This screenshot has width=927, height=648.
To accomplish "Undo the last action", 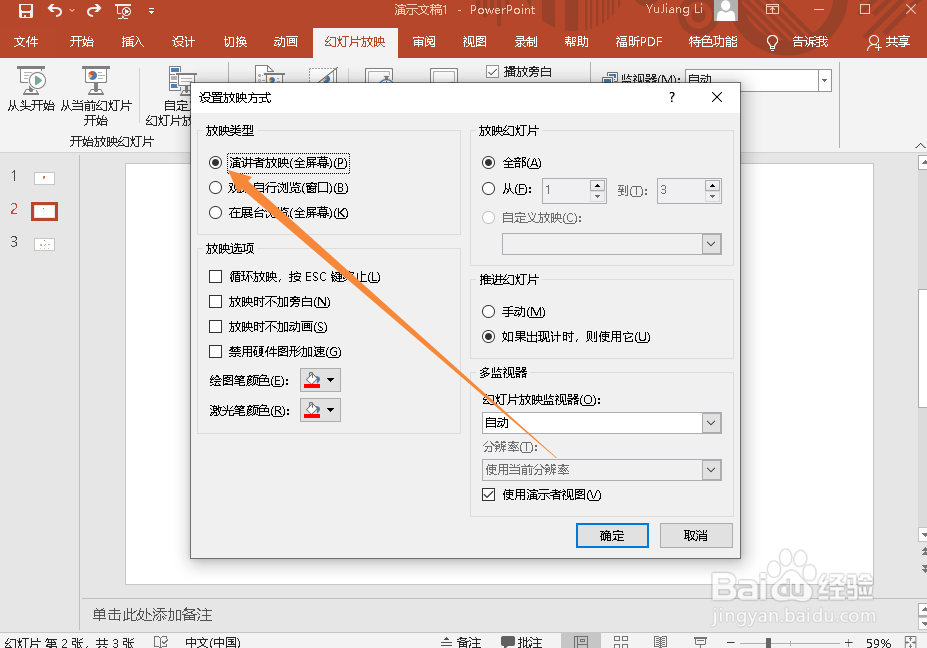I will tap(55, 10).
